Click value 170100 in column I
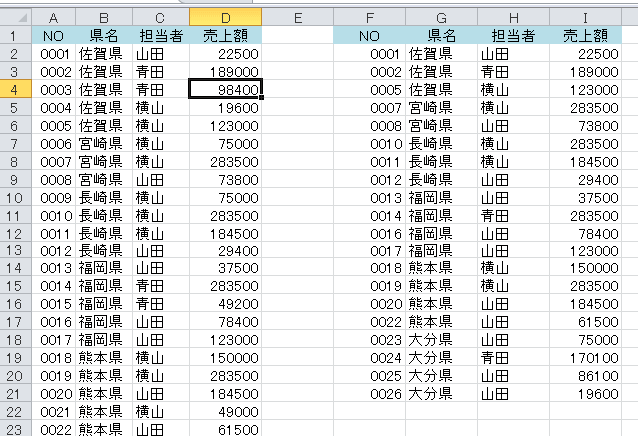The height and width of the screenshot is (436, 638). click(586, 358)
